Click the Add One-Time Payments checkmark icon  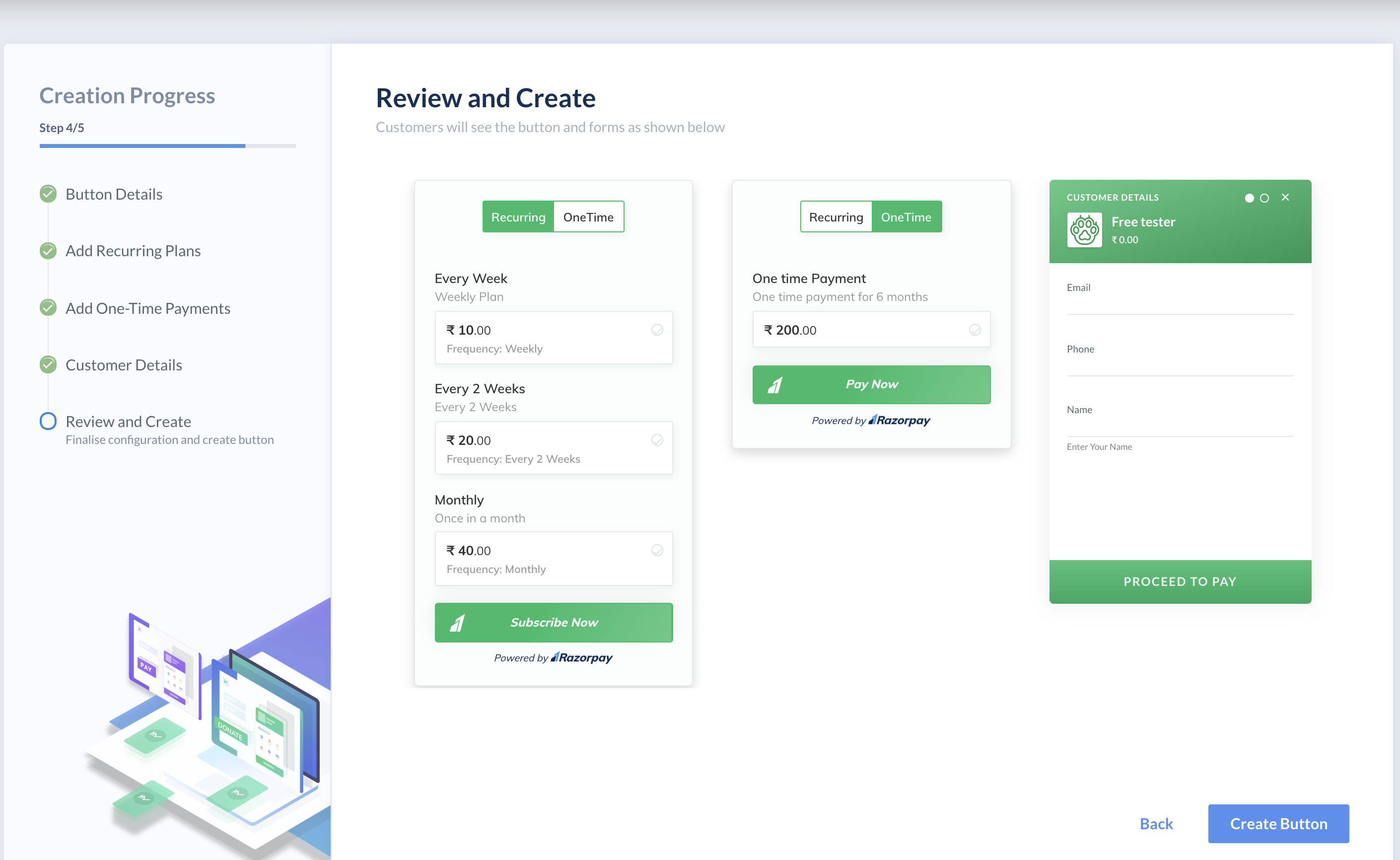(48, 308)
